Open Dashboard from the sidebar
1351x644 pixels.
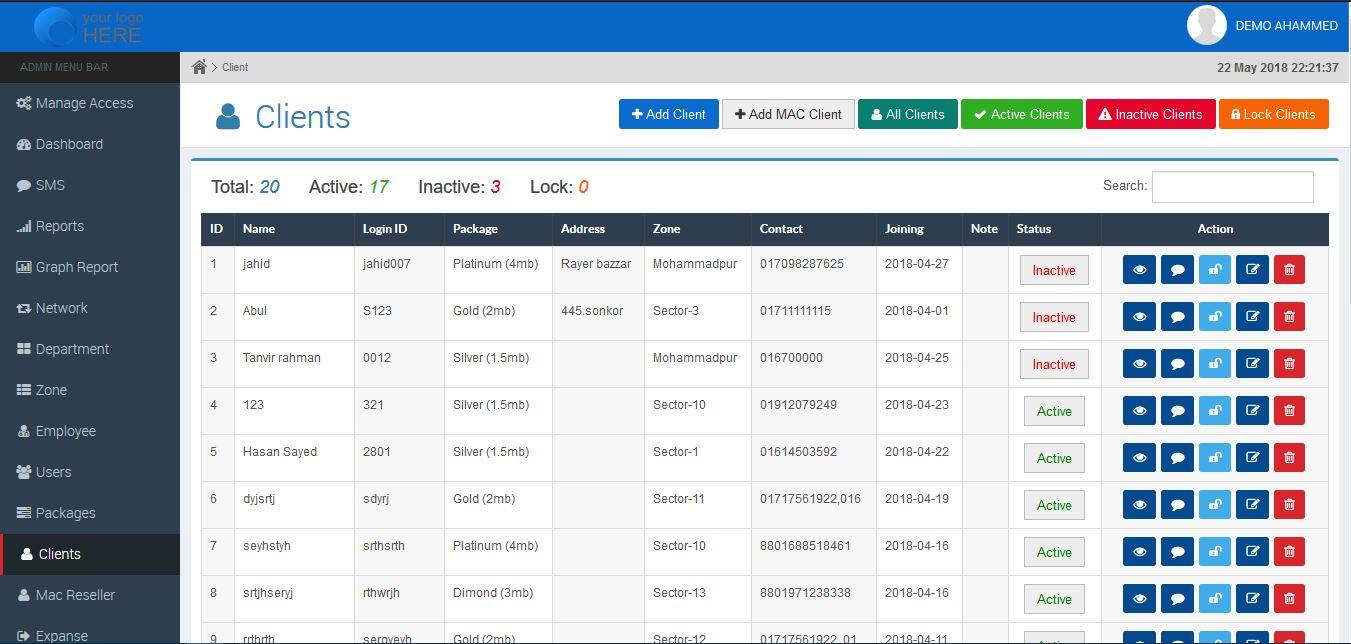point(69,144)
